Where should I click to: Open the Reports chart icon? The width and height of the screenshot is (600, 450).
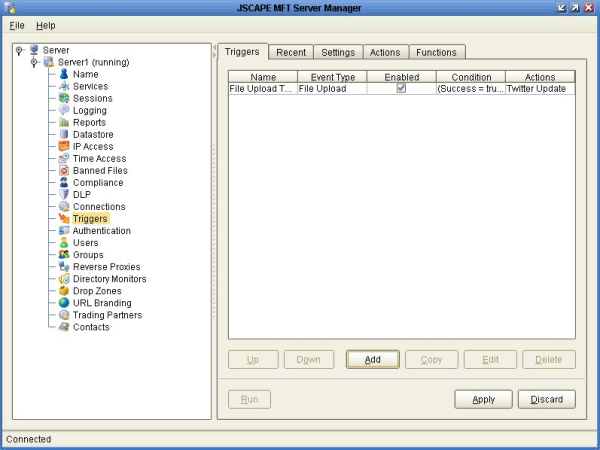tap(64, 123)
